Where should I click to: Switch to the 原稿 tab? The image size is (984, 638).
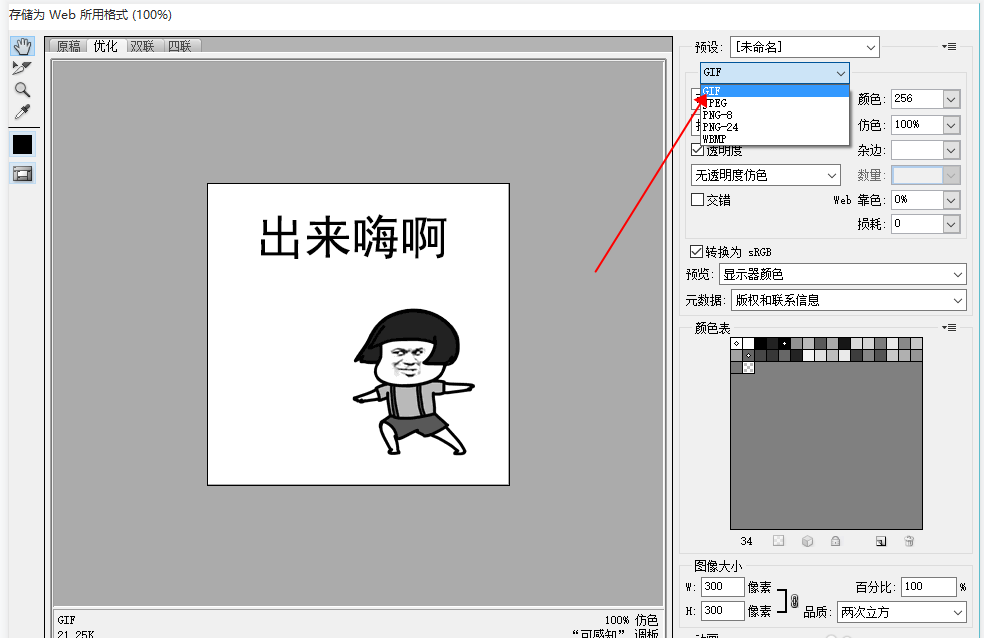[x=68, y=46]
